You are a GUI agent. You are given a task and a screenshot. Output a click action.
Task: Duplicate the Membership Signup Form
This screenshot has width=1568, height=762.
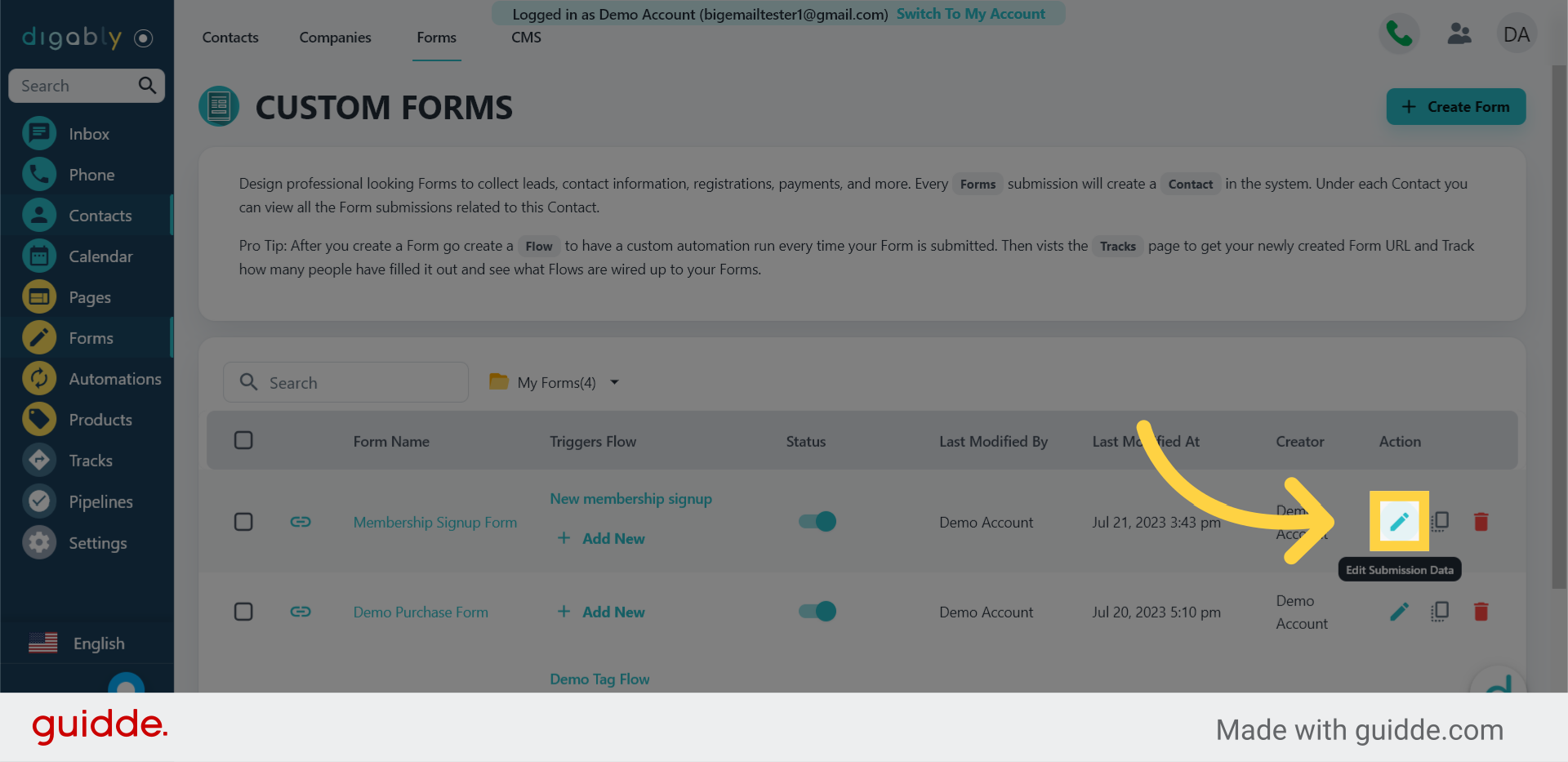(1440, 521)
